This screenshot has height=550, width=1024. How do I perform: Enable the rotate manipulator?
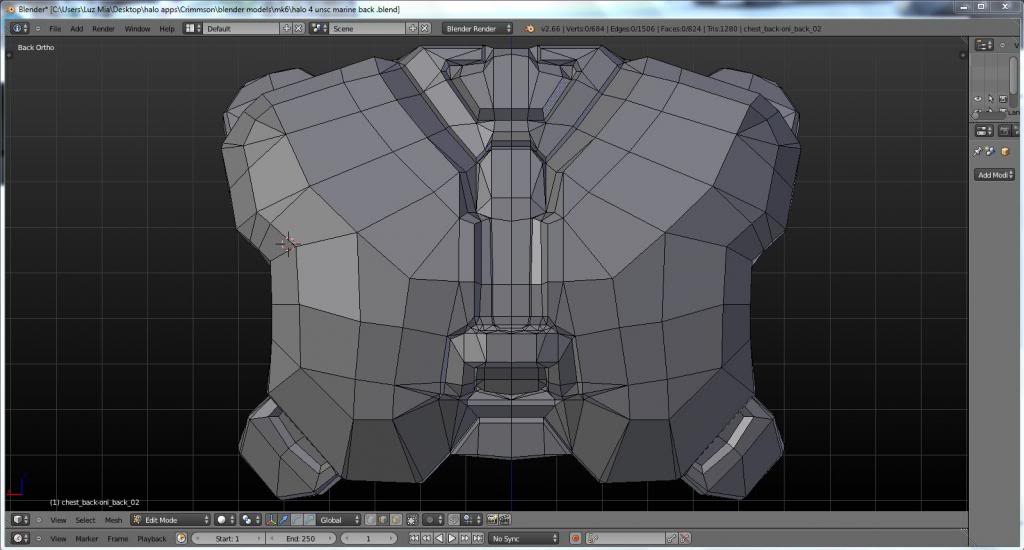point(296,520)
